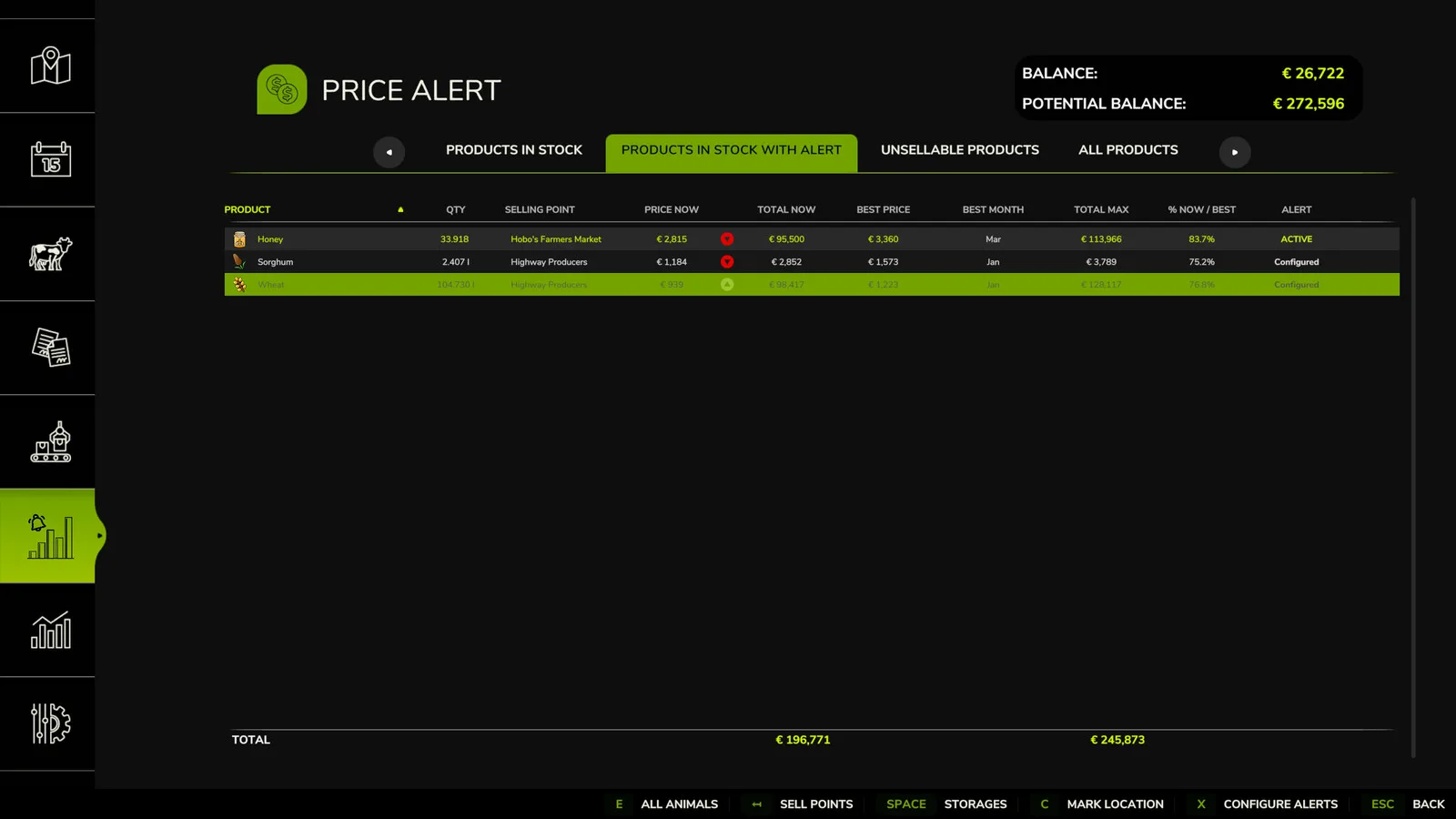Select the Sorghum product name
Screen dimensions: 1456x819
275,262
